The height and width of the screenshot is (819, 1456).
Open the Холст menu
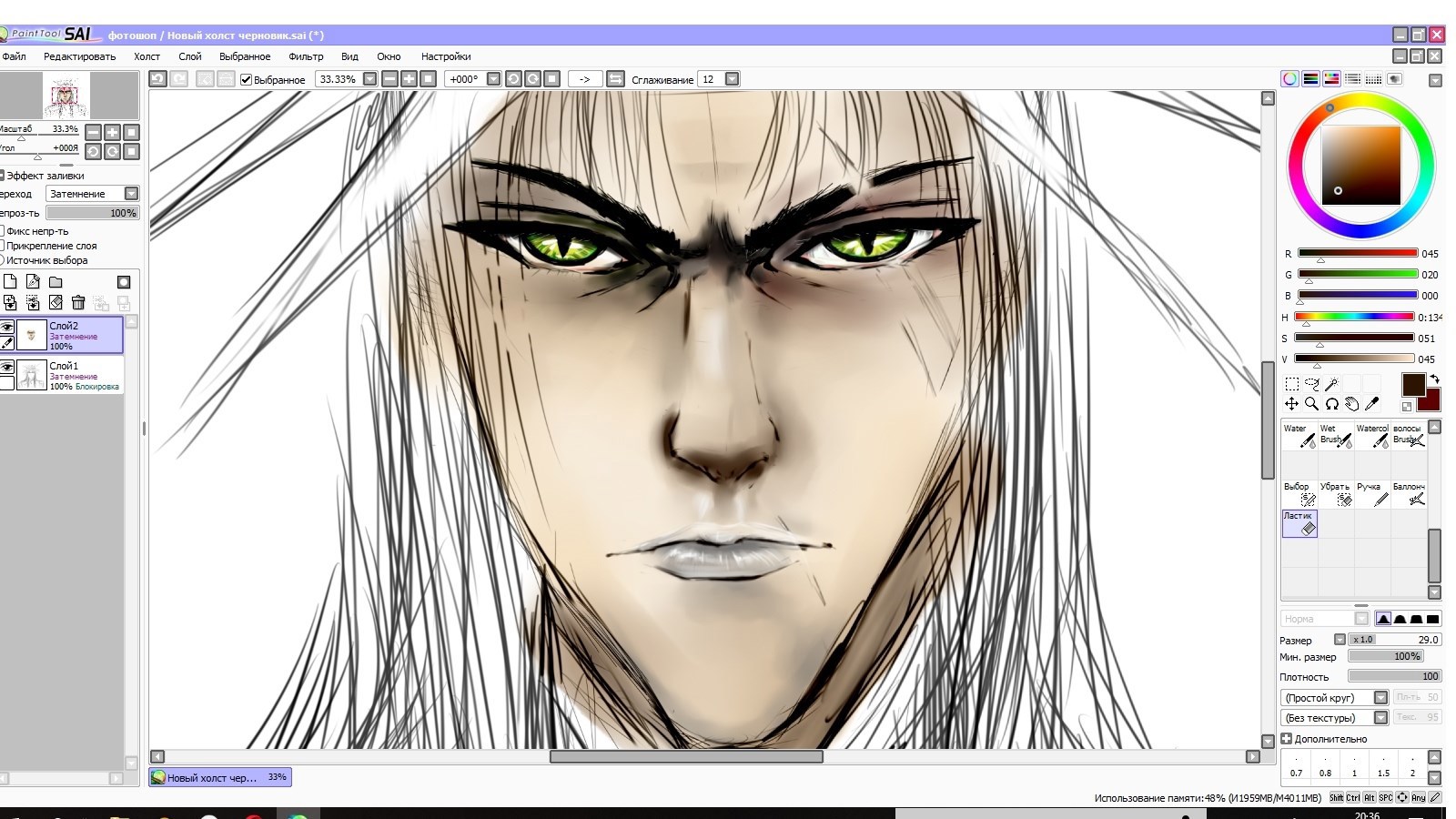pos(147,56)
